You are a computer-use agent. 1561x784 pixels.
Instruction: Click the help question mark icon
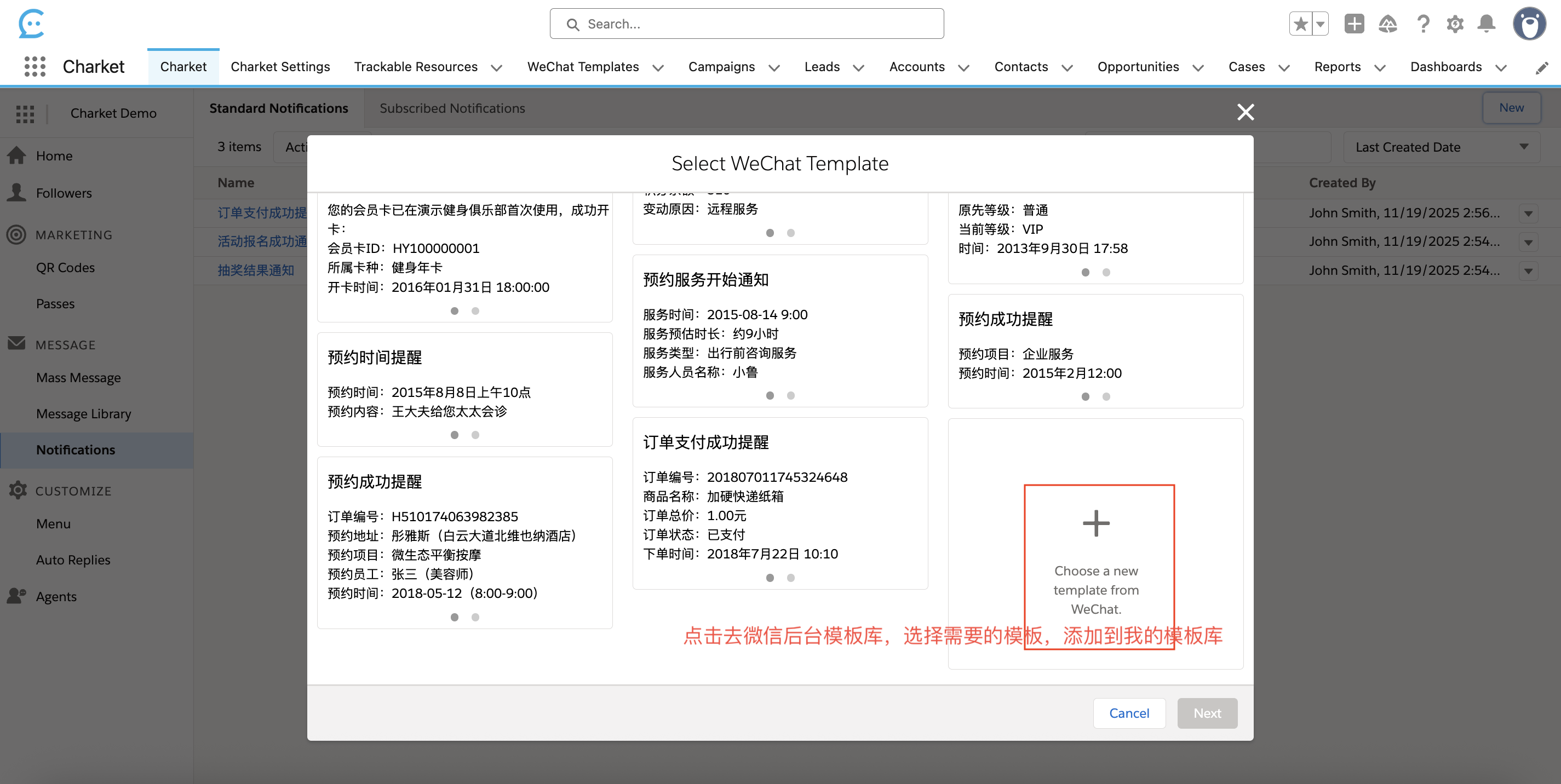[1424, 24]
